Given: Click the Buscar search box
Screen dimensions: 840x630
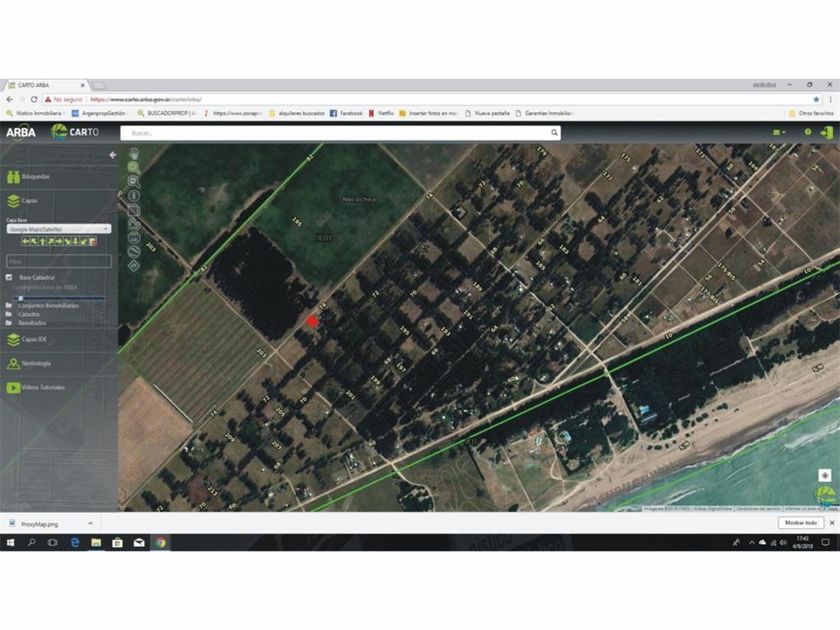Looking at the screenshot, I should (340, 133).
